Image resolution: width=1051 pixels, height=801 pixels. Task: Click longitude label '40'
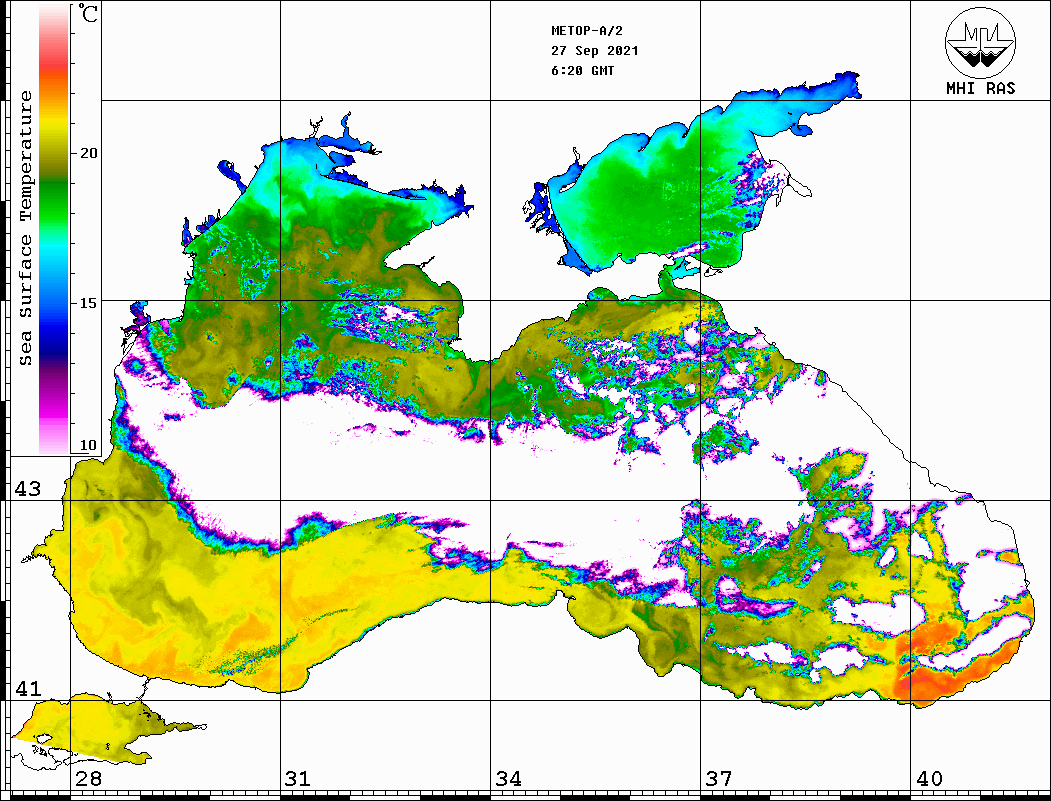click(929, 778)
